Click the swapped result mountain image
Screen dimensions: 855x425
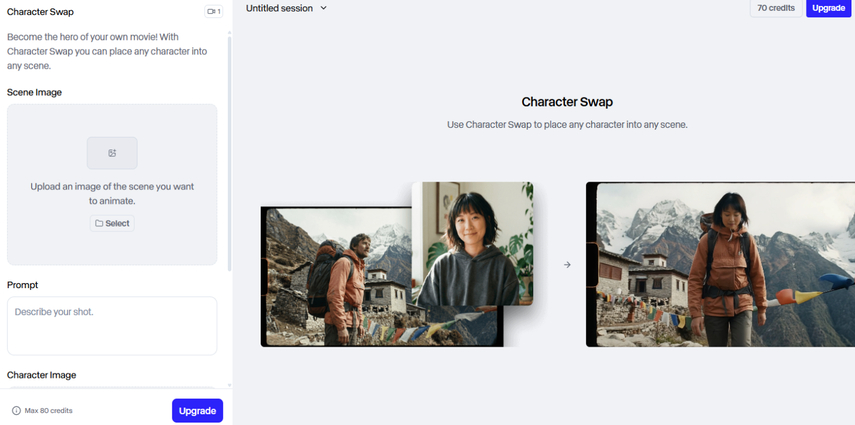pos(720,265)
